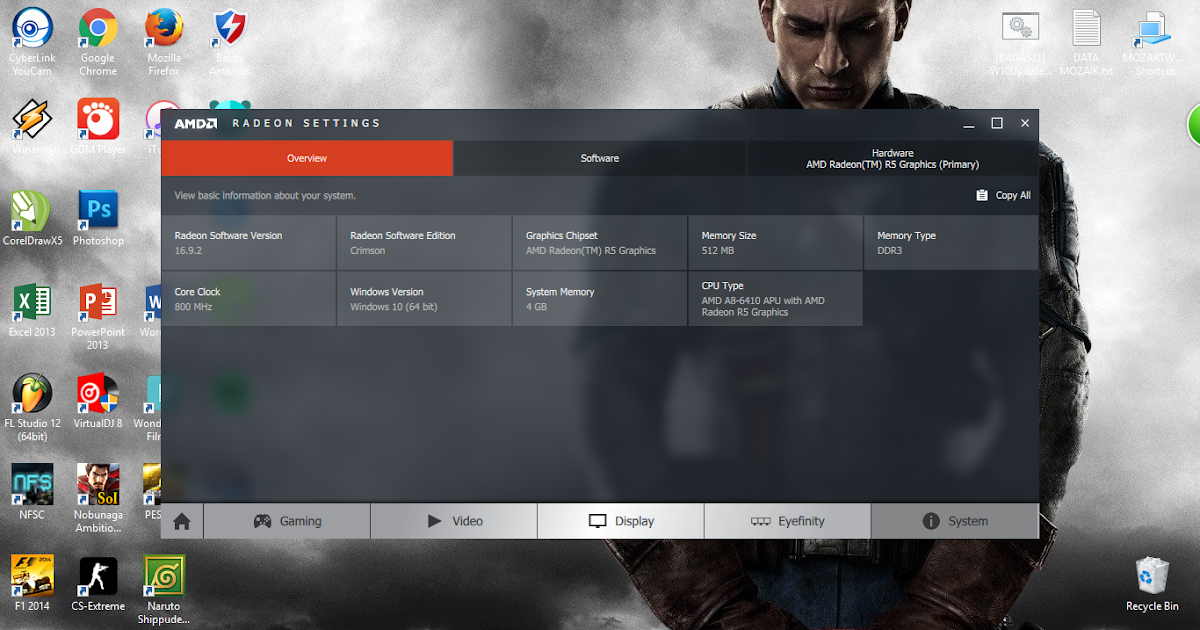Screen dimensions: 1200x630
Task: Launch Naruto Shippuden desktop shortcut
Action: [164, 590]
